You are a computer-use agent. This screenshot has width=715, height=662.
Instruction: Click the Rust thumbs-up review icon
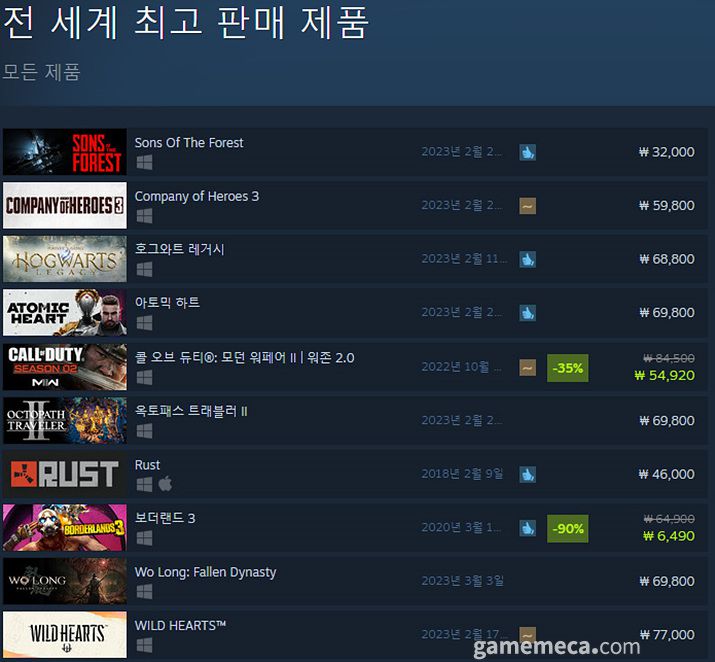528,475
